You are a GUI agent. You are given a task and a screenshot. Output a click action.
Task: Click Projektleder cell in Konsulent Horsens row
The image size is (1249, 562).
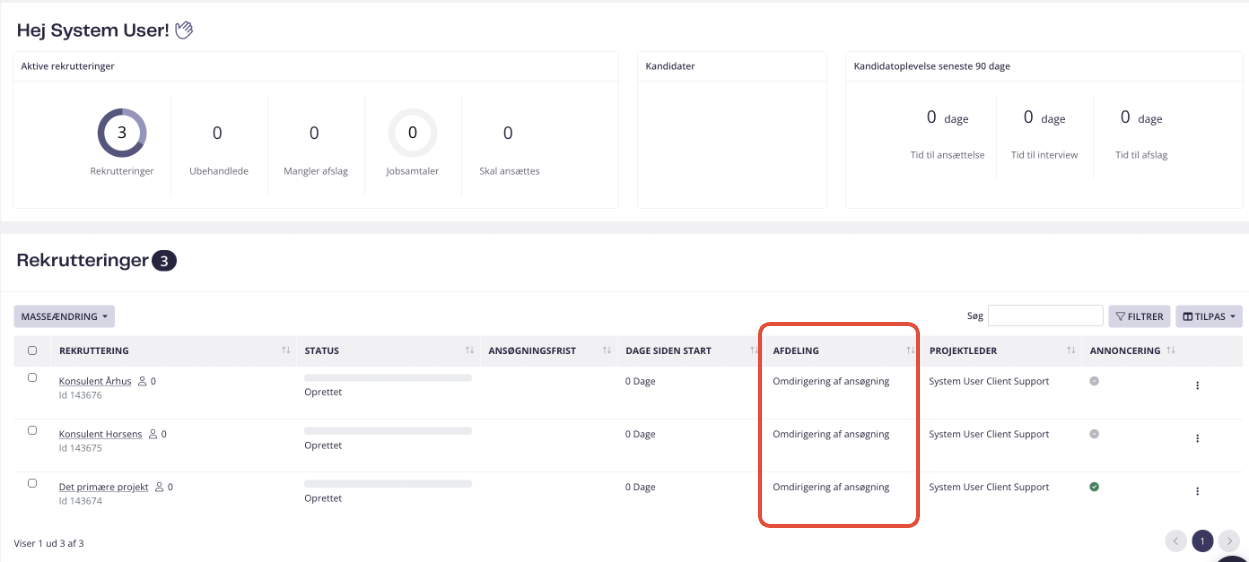click(x=989, y=434)
